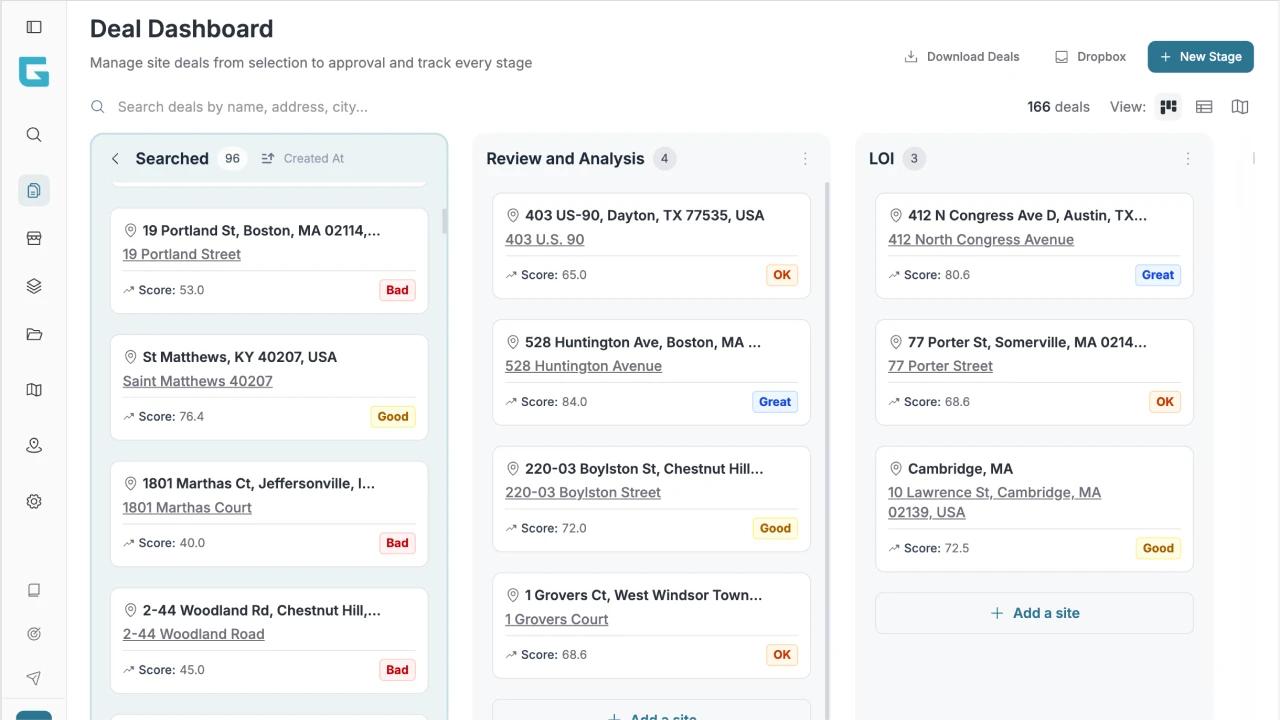
Task: Open the LOI column options menu
Action: 1188,158
